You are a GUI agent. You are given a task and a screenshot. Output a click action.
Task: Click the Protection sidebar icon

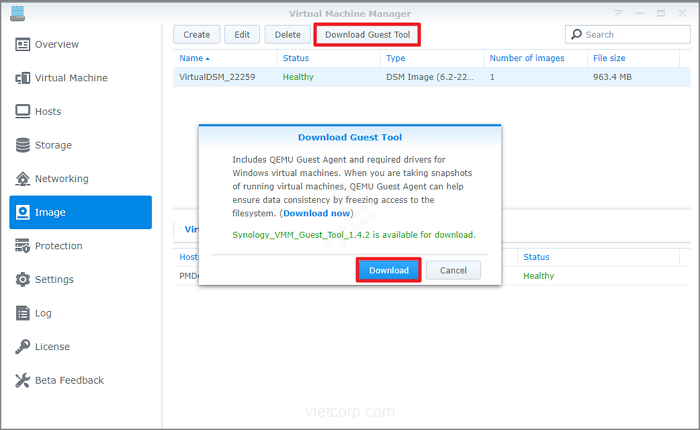point(23,246)
